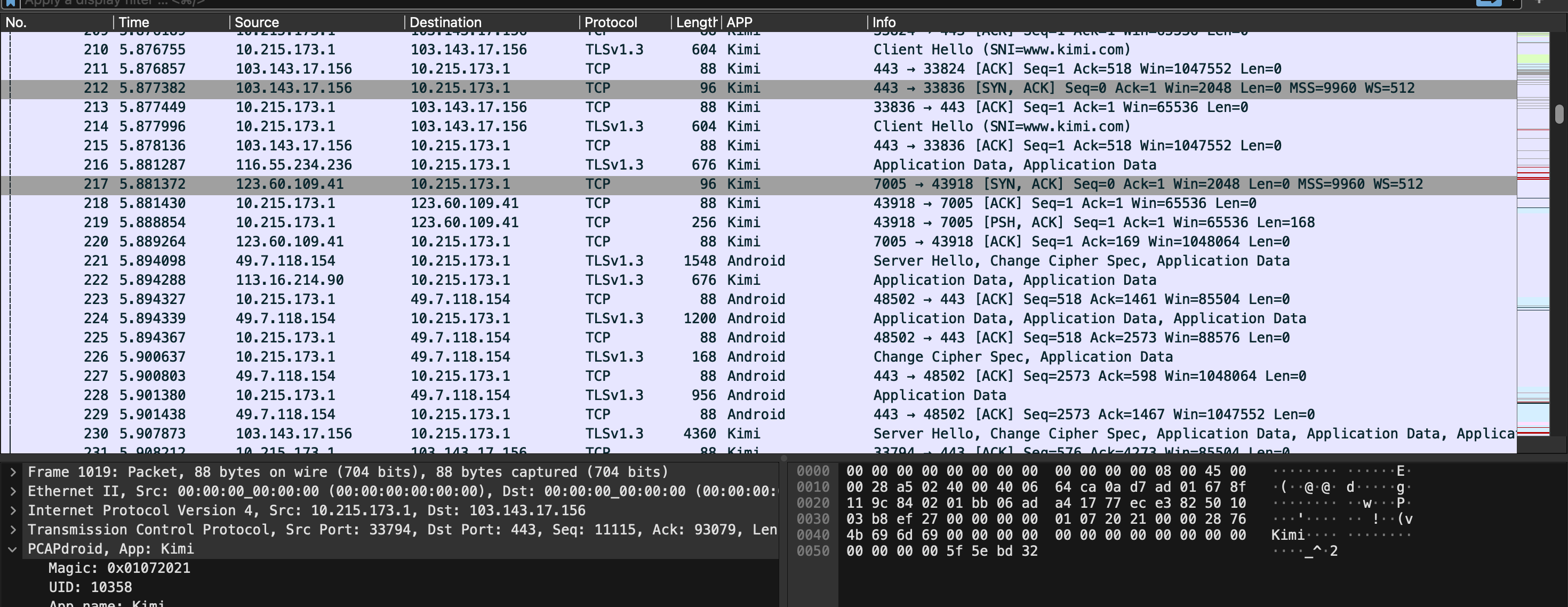Click the packet list vertical scrollbar thumb

click(1559, 114)
